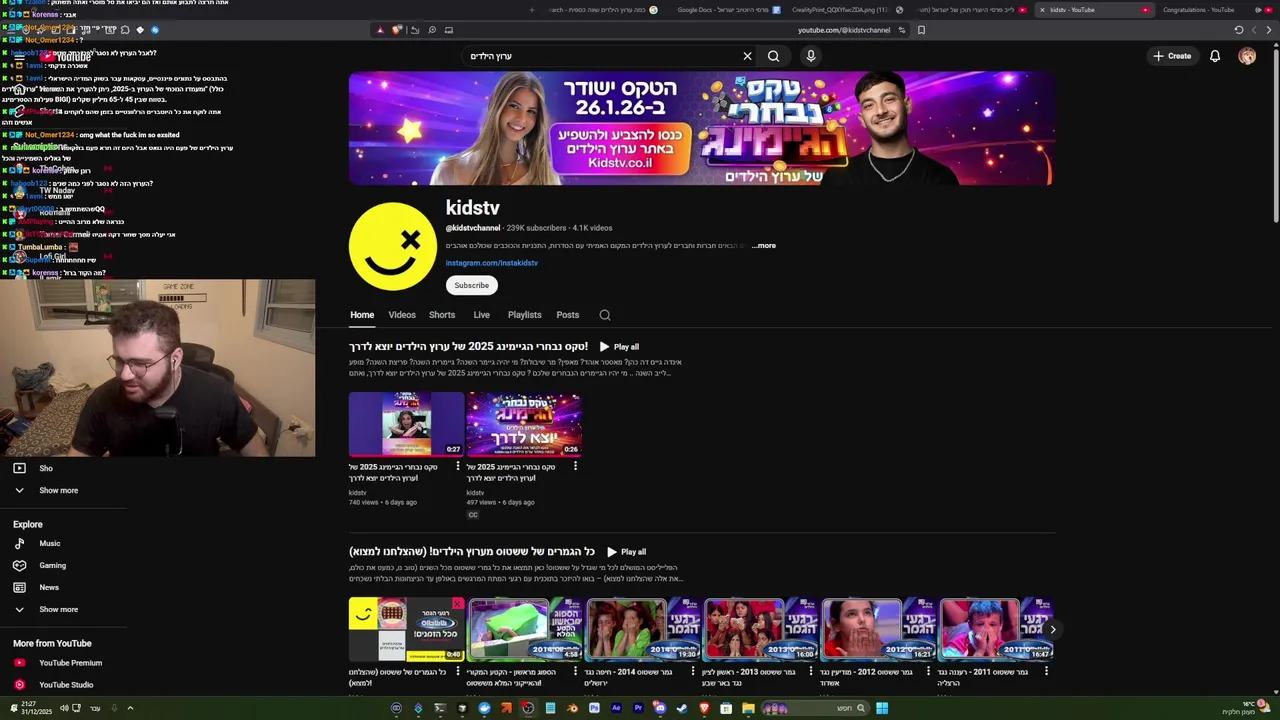
Task: Switch to the Live channel tab
Action: [481, 315]
